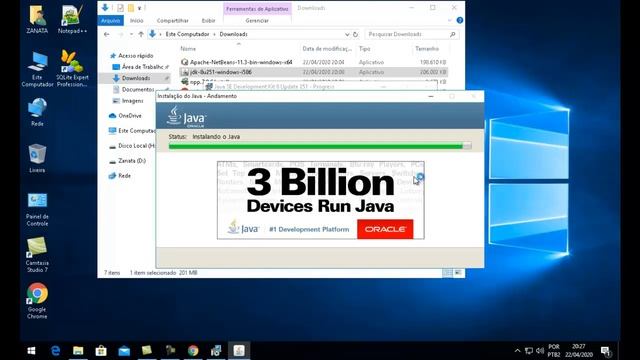Launch Google Chrome from desktop
640x360 pixels.
(x=37, y=301)
